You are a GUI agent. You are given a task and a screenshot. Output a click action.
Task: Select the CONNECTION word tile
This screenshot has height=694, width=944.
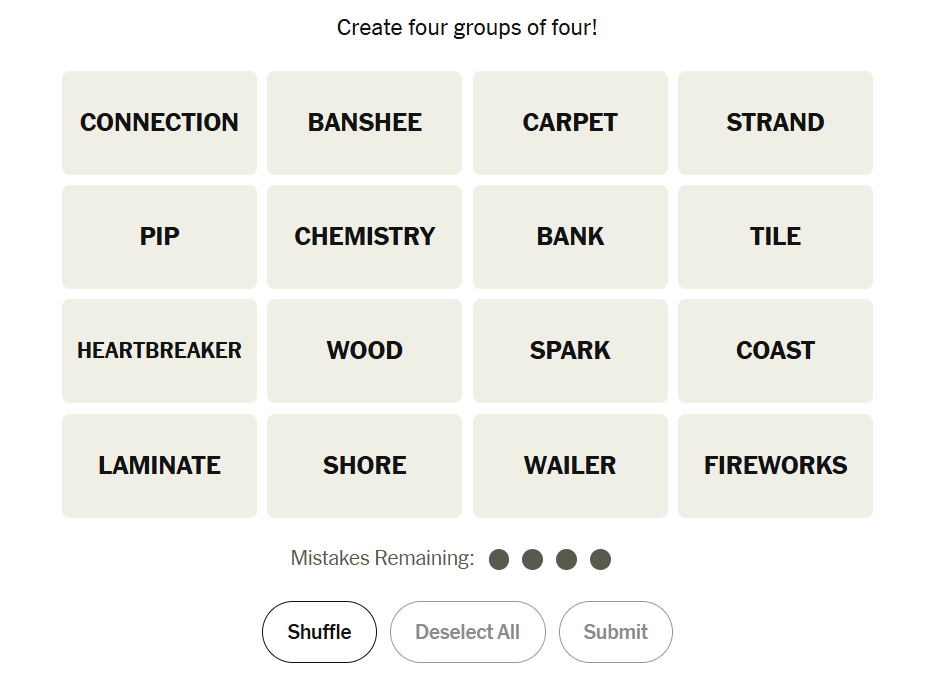point(159,123)
